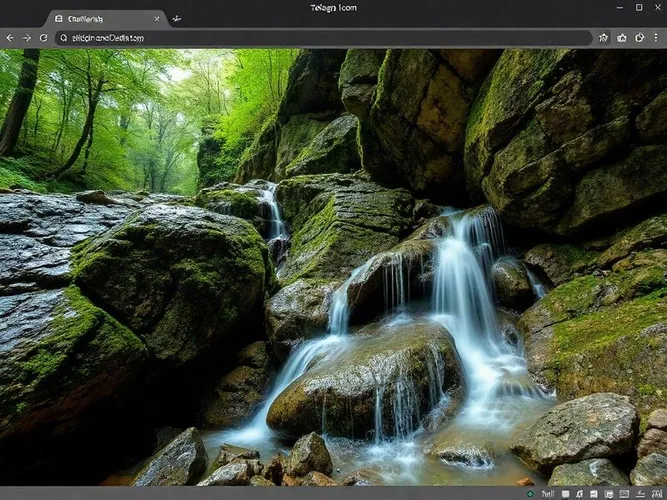Click the search icon inside the address bar
This screenshot has width=667, height=500.
click(x=63, y=38)
